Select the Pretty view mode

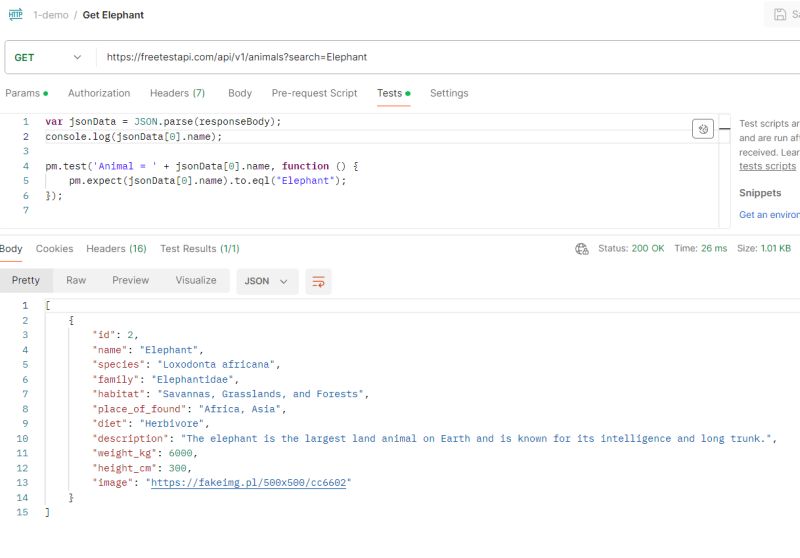(26, 281)
